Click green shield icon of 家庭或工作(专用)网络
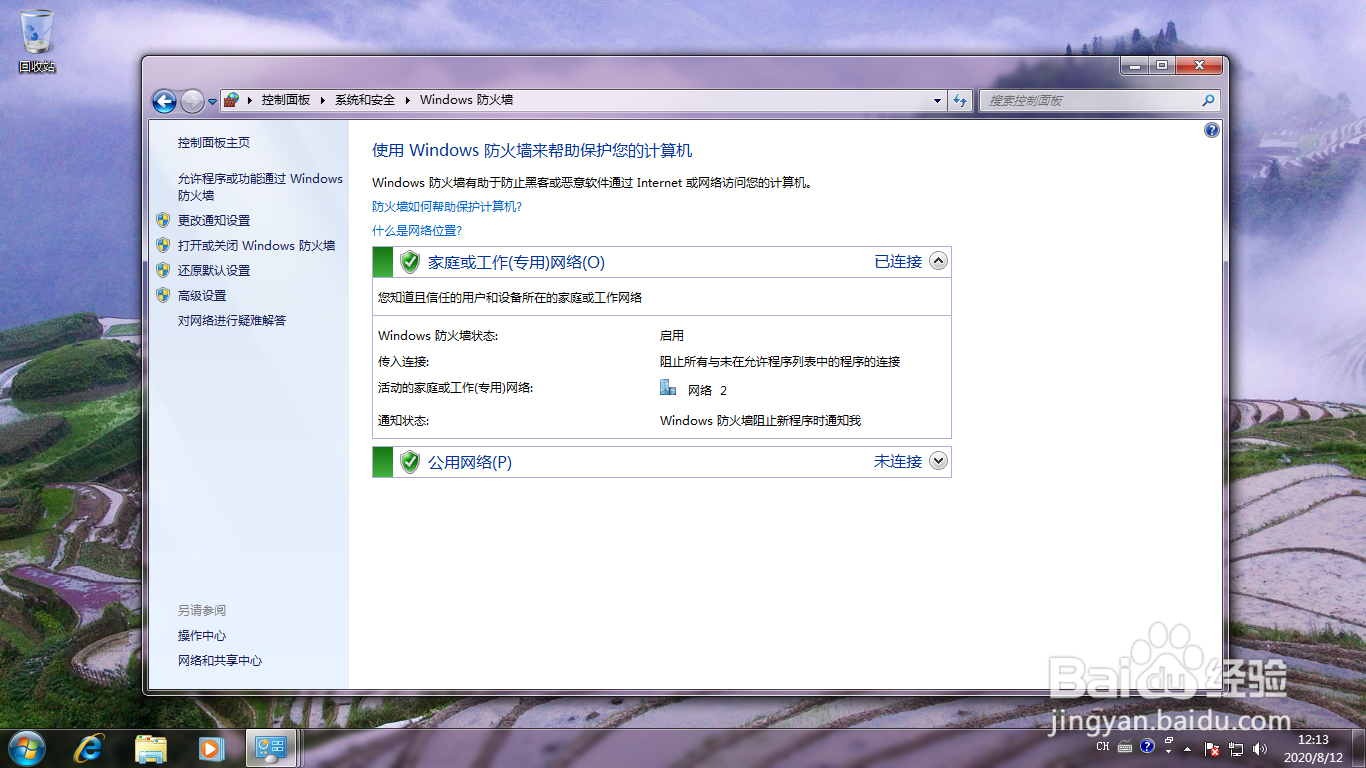The height and width of the screenshot is (768, 1366). tap(409, 262)
